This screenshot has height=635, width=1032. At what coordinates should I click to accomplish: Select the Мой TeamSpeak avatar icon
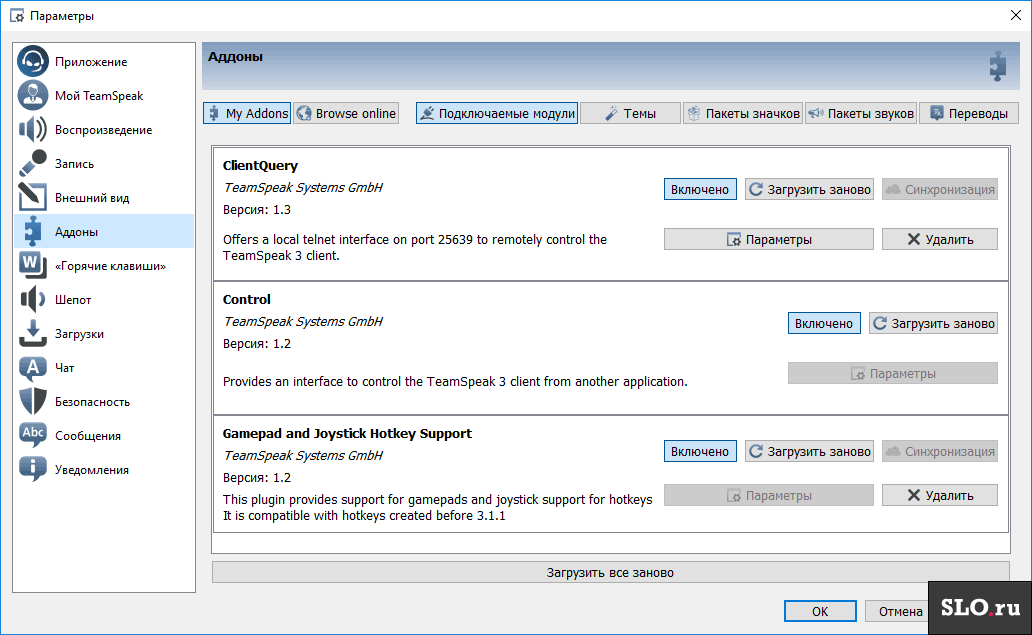[33, 95]
